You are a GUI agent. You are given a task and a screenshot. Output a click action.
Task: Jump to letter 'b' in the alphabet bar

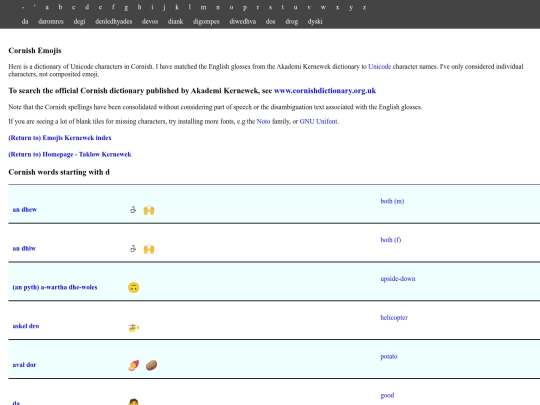point(60,7)
